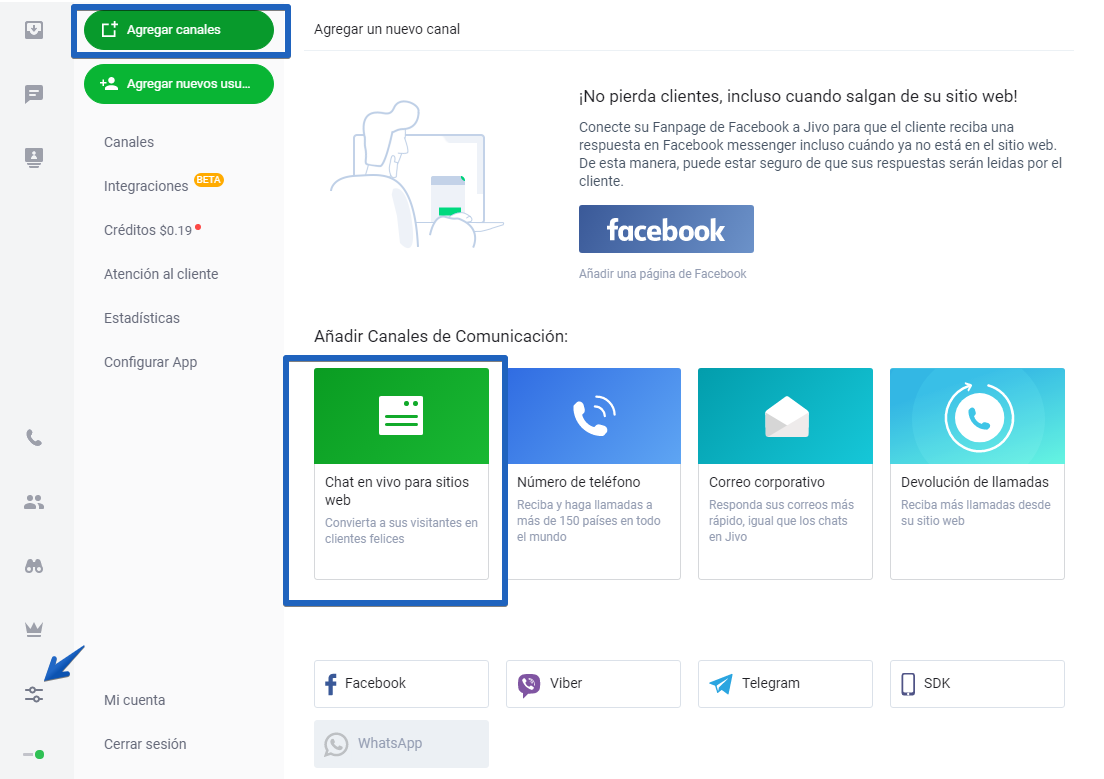Viewport: 1104px width, 779px height.
Task: Click Responda sus correos más rápido text
Action: tap(782, 521)
